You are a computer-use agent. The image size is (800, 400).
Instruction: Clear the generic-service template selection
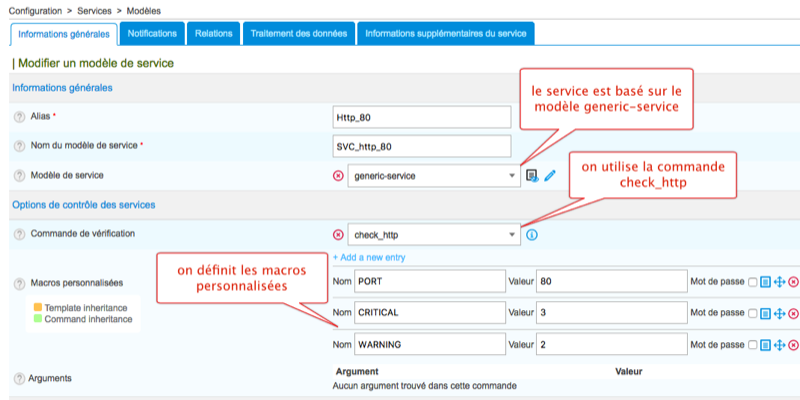338,176
